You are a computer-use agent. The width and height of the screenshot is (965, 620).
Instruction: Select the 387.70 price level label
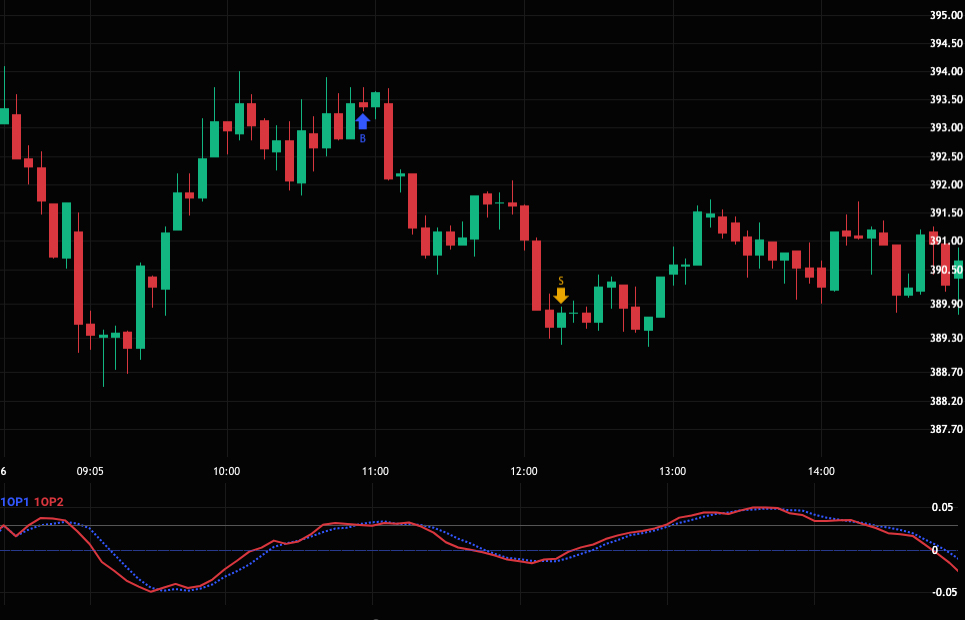tap(947, 429)
